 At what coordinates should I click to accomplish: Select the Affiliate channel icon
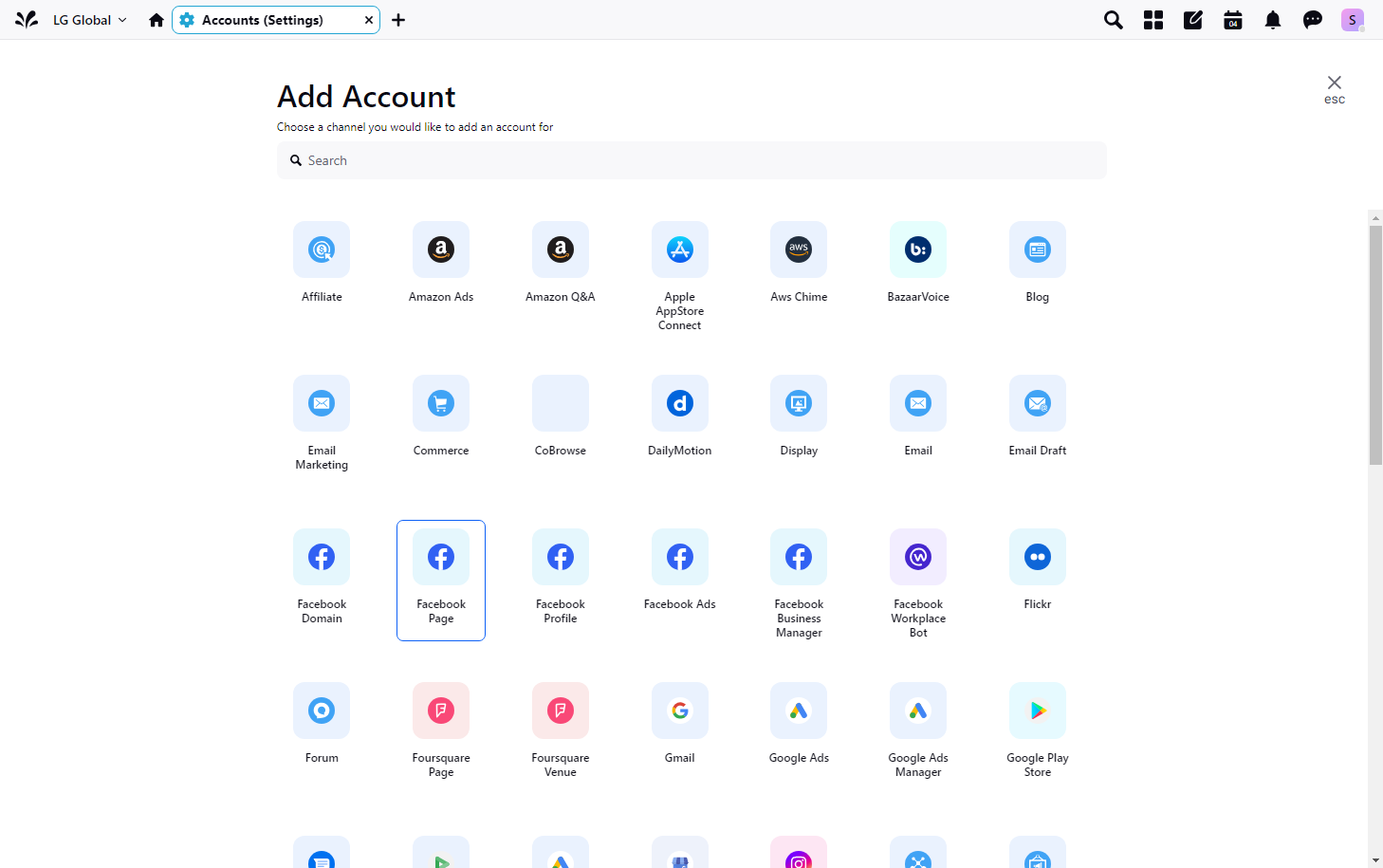(x=322, y=249)
